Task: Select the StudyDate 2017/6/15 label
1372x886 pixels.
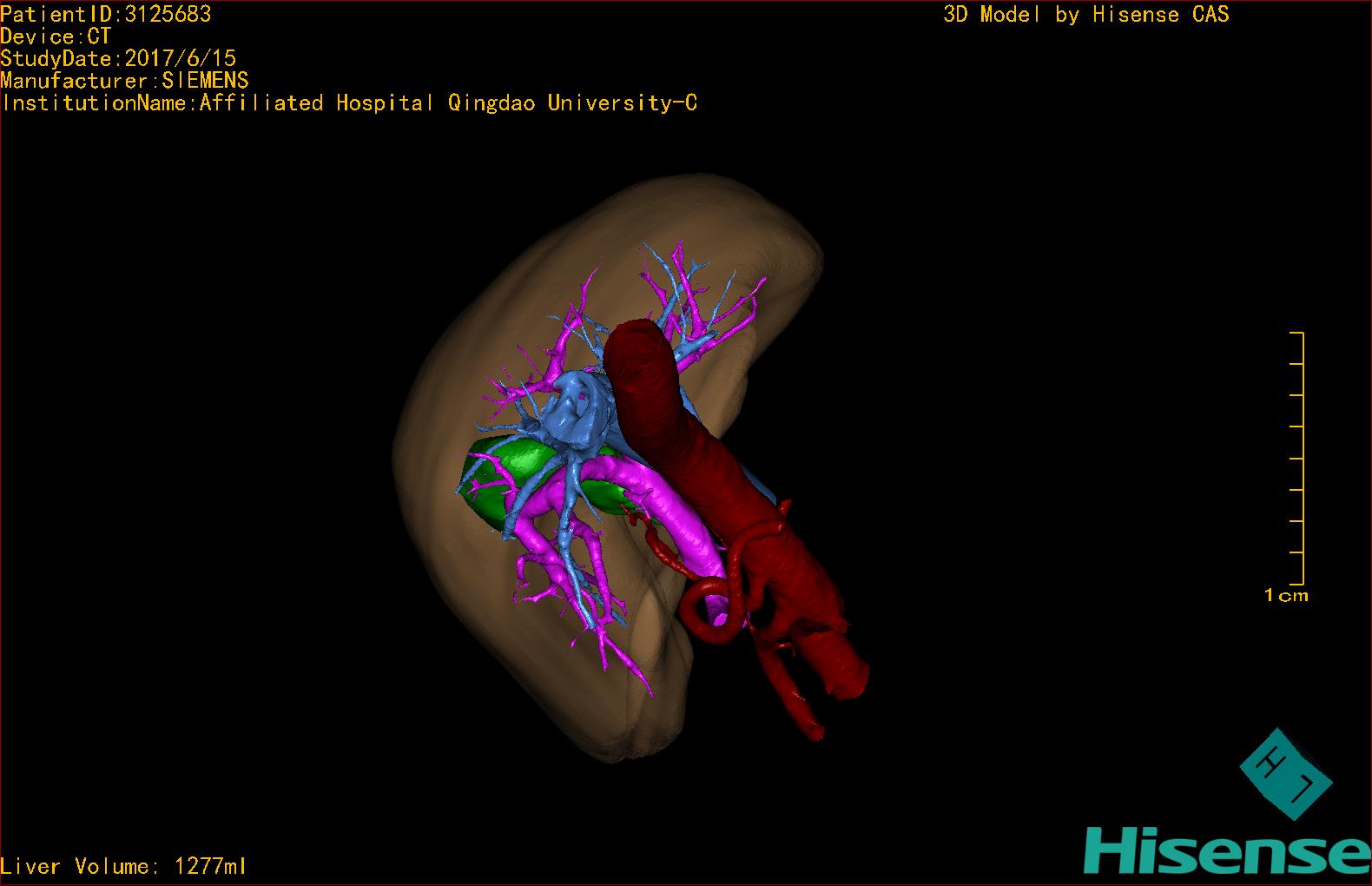Action: [x=118, y=58]
